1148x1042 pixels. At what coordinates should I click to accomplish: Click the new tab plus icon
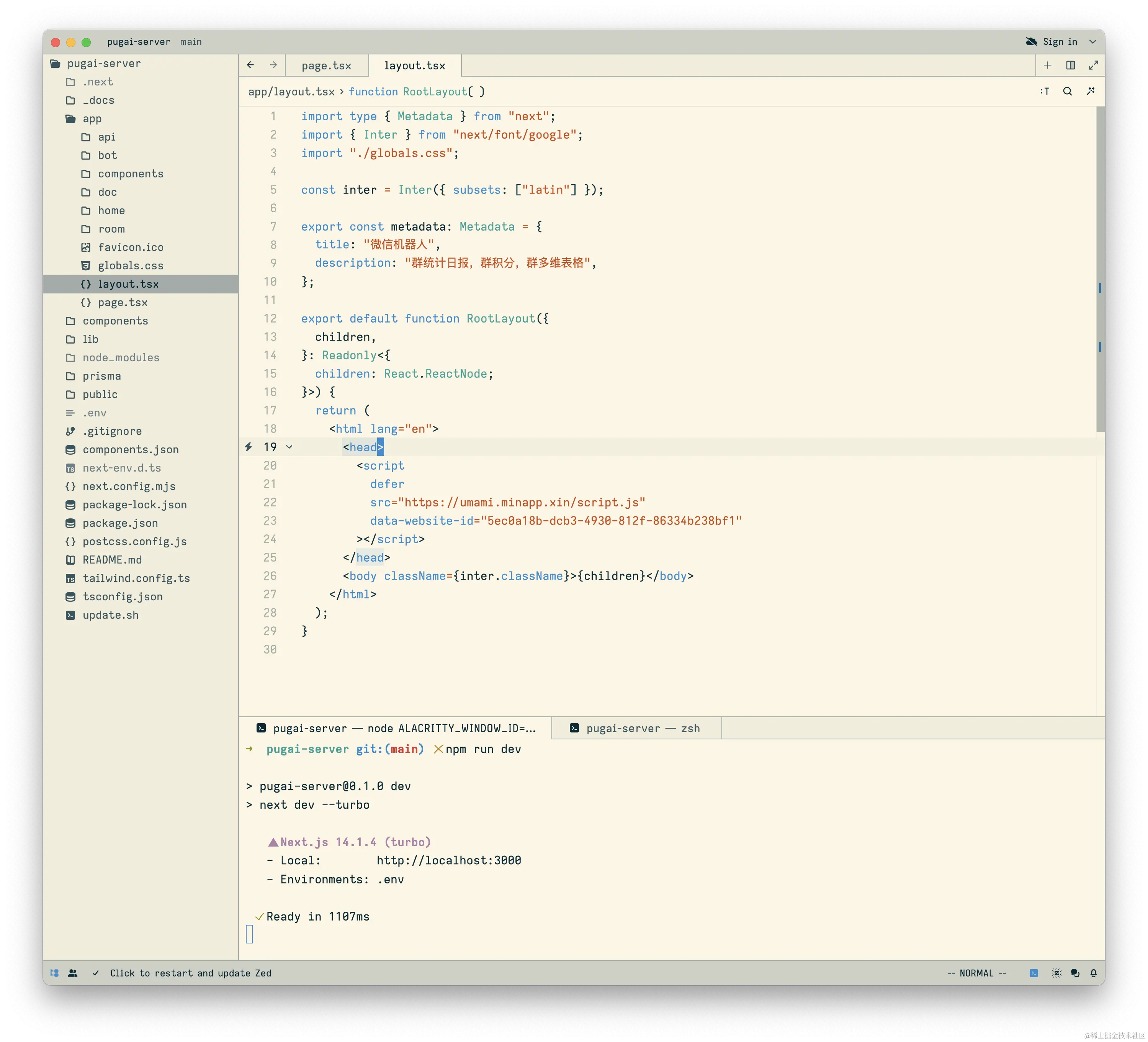(x=1047, y=66)
